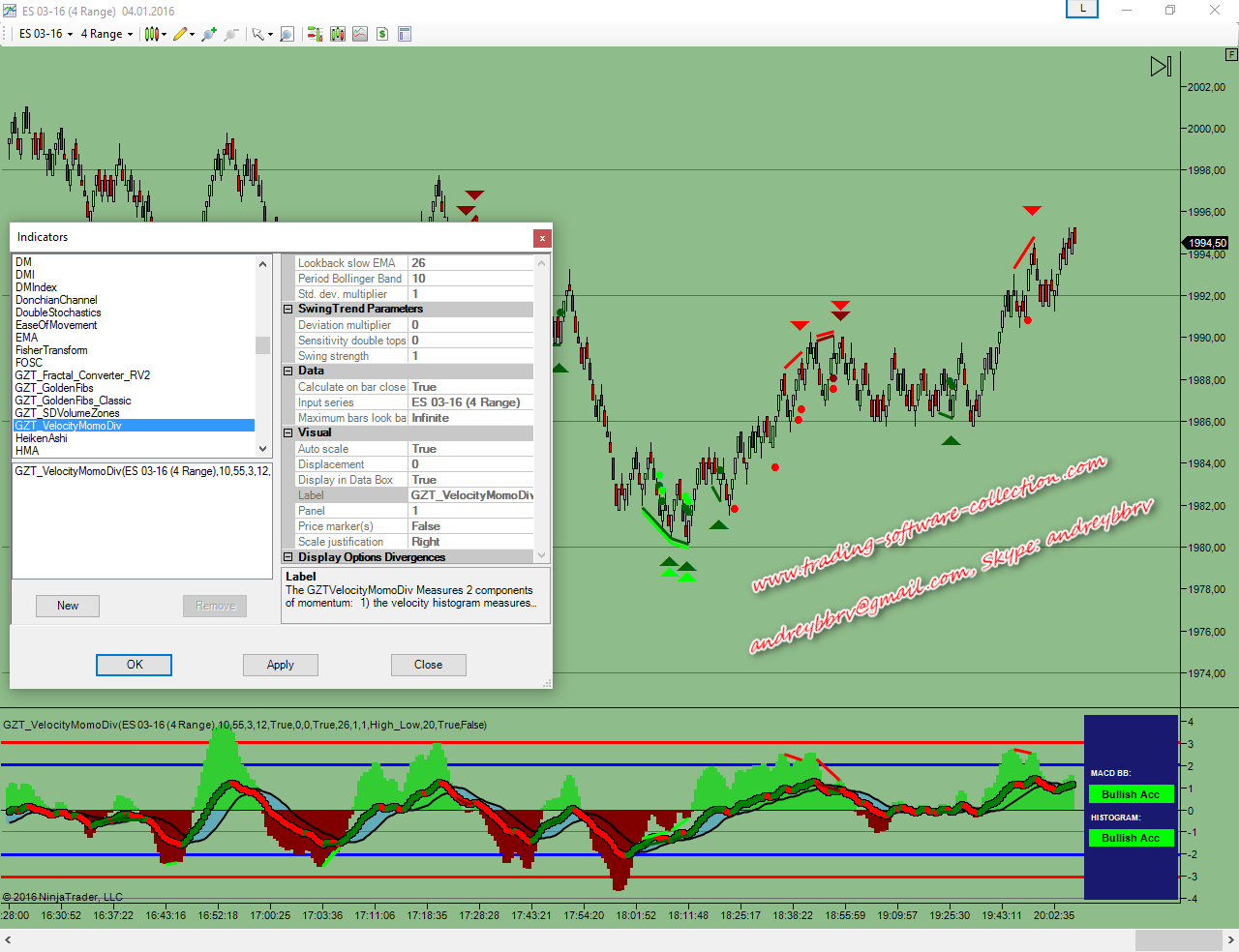Collapse the SwingTrend Parameters section
Viewport: 1239px width, 952px height.
pyautogui.click(x=287, y=310)
